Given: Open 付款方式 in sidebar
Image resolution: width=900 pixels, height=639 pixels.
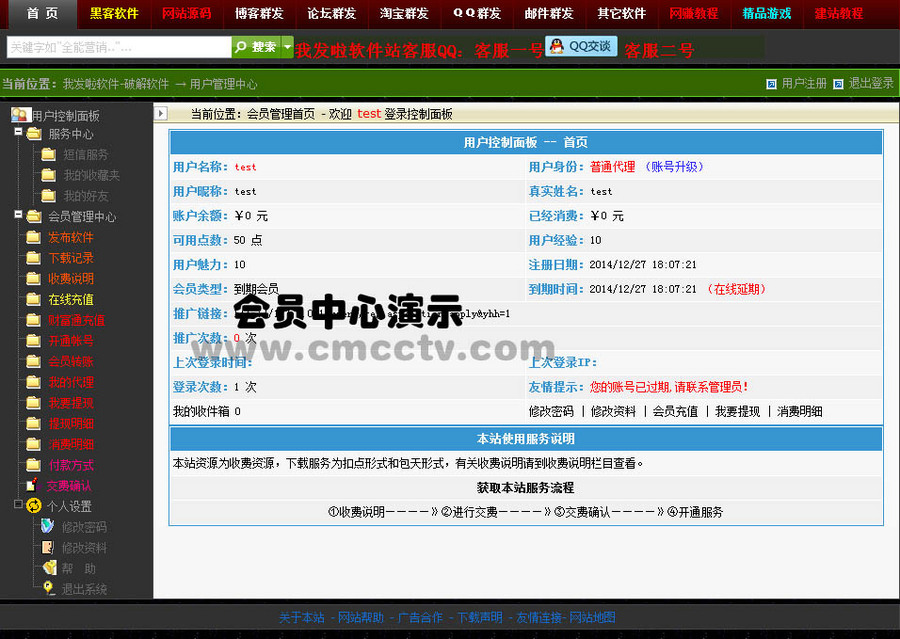Looking at the screenshot, I should point(71,465).
